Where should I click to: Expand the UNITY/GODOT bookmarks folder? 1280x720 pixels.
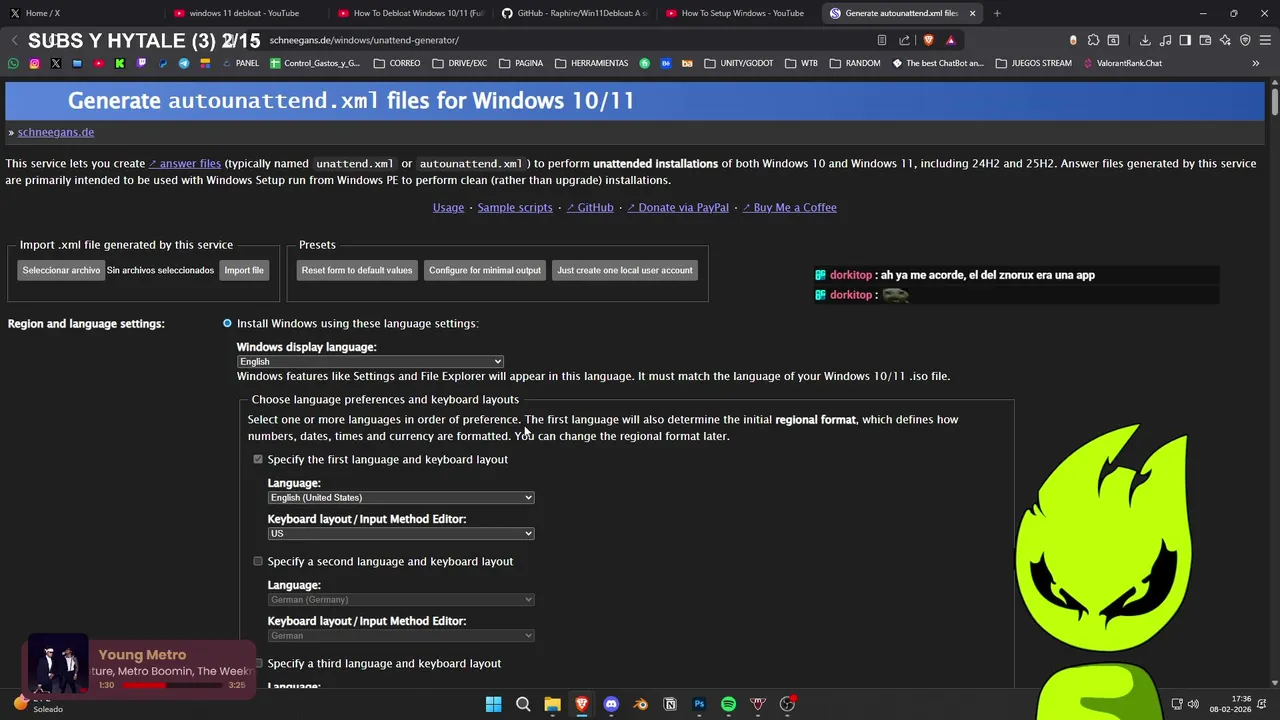tap(739, 63)
